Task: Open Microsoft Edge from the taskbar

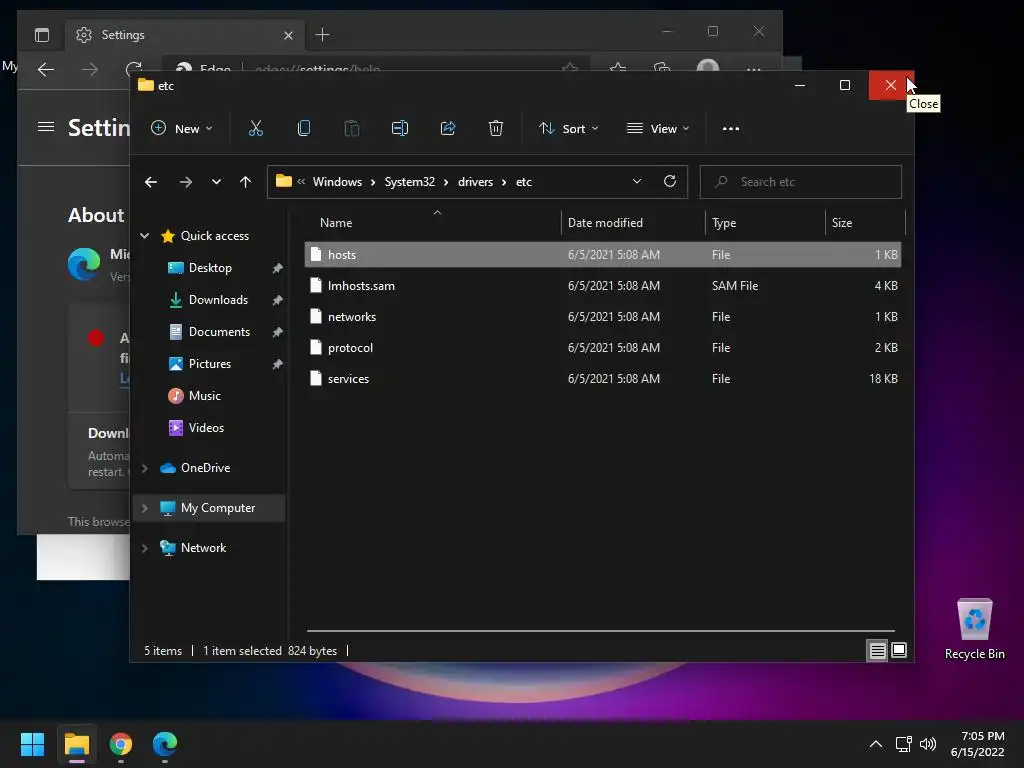Action: 165,744
